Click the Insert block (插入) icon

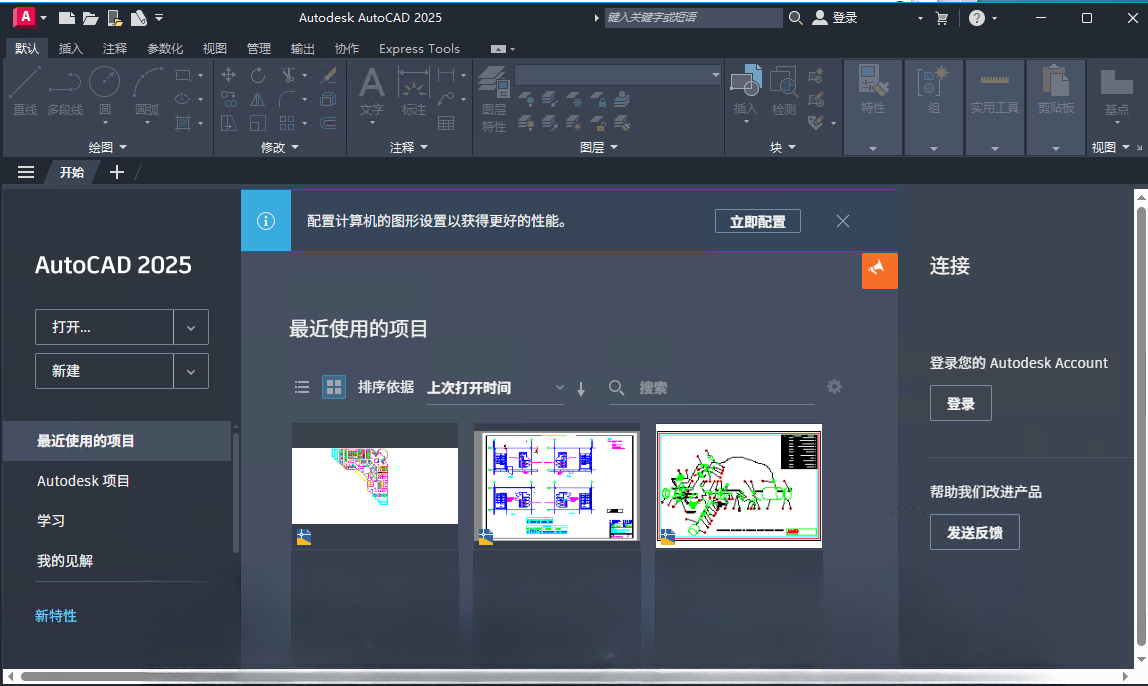coord(746,81)
